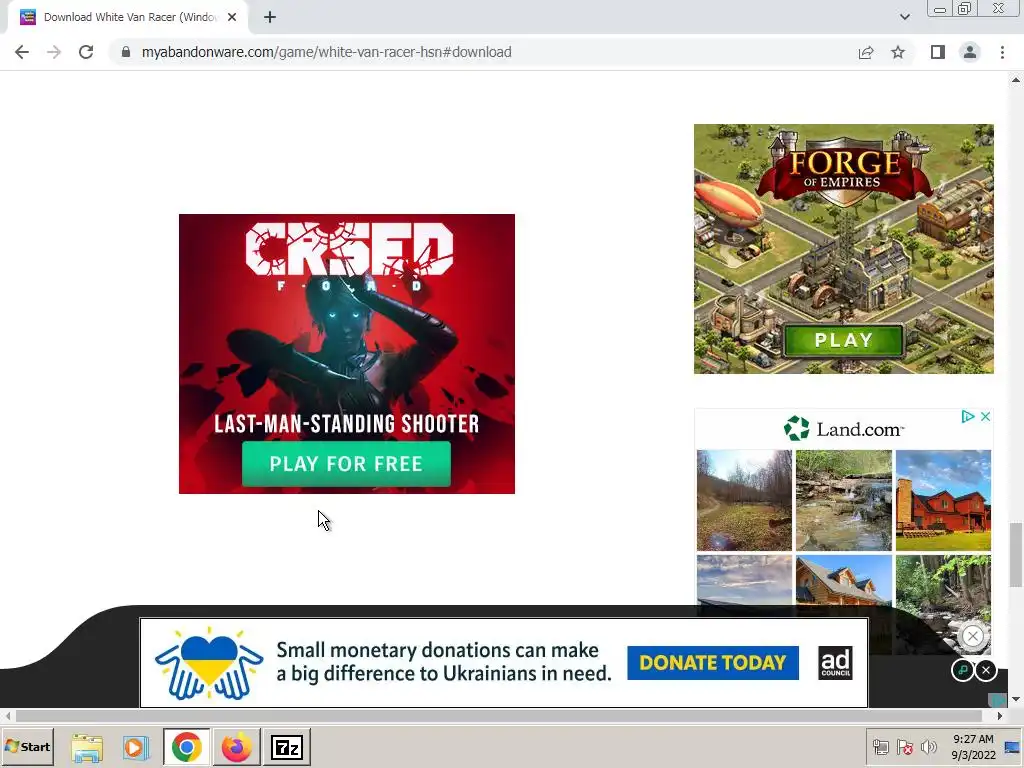Image resolution: width=1024 pixels, height=768 pixels.
Task: Select the Download White Van Racer tab
Action: coord(127,17)
